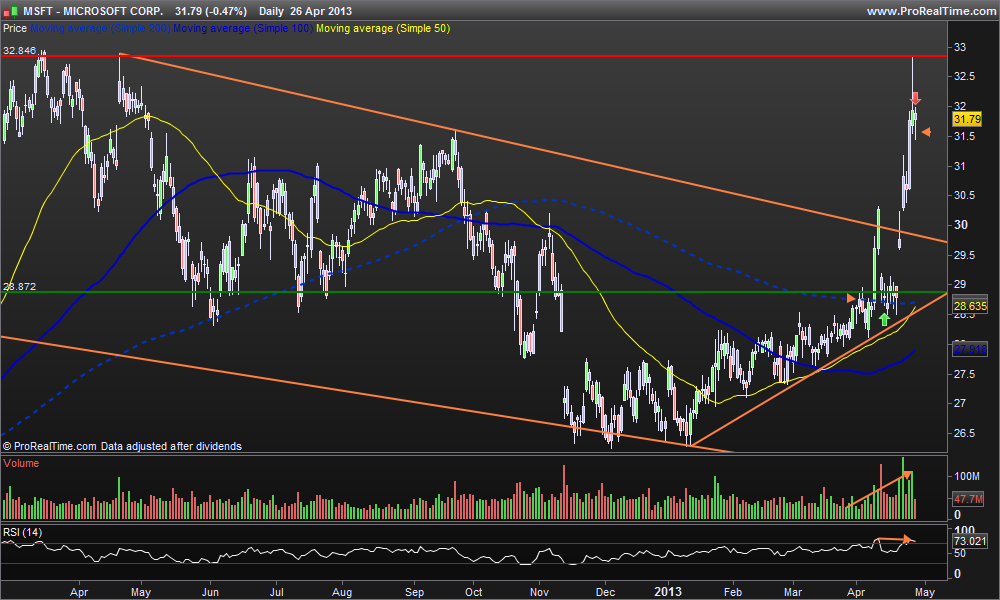
Task: Click the 26 Apr 2013 date
Action: (320, 11)
